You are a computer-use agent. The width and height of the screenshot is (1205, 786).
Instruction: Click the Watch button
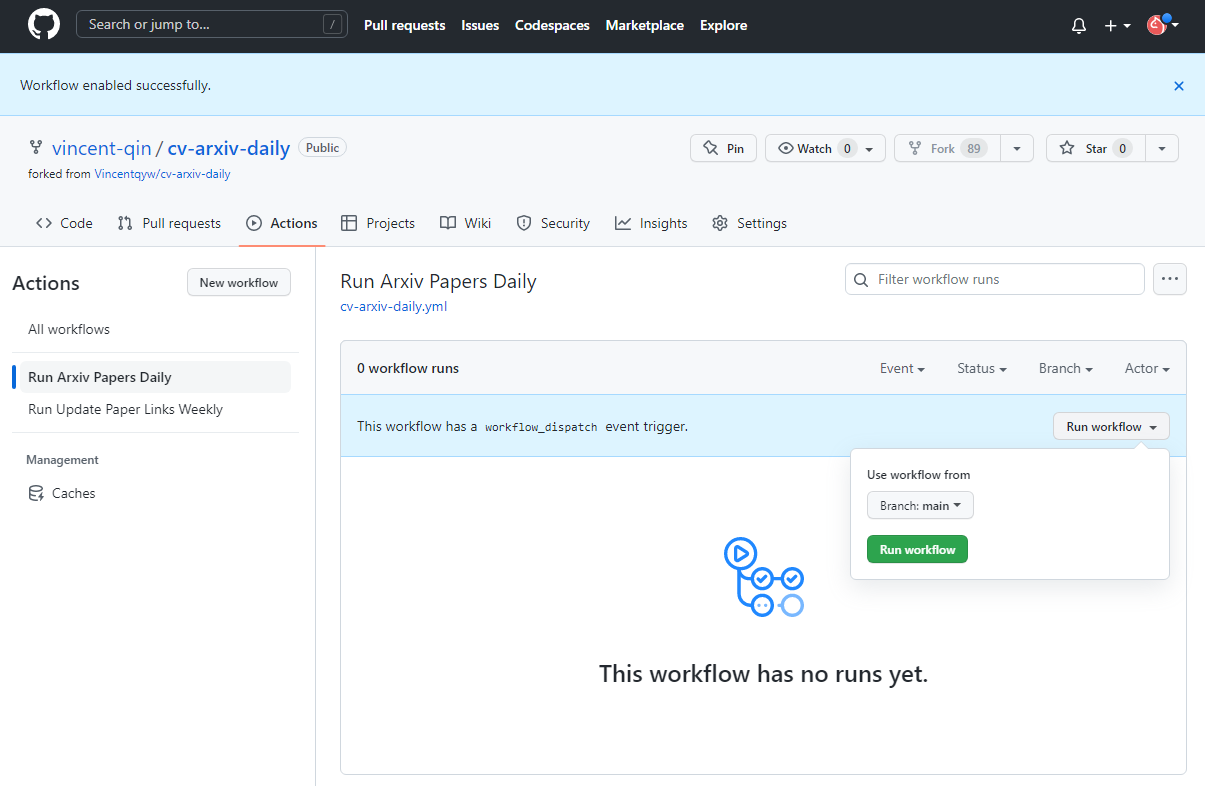coord(825,148)
